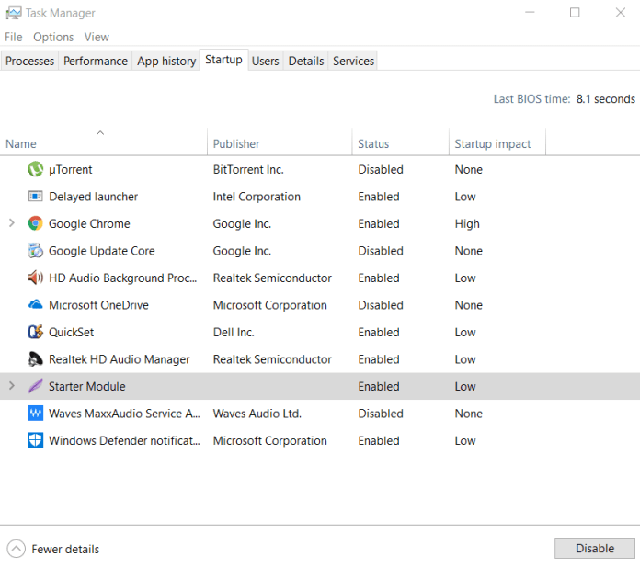Select Windows Defender notificat... entry
640x568 pixels.
(x=124, y=440)
